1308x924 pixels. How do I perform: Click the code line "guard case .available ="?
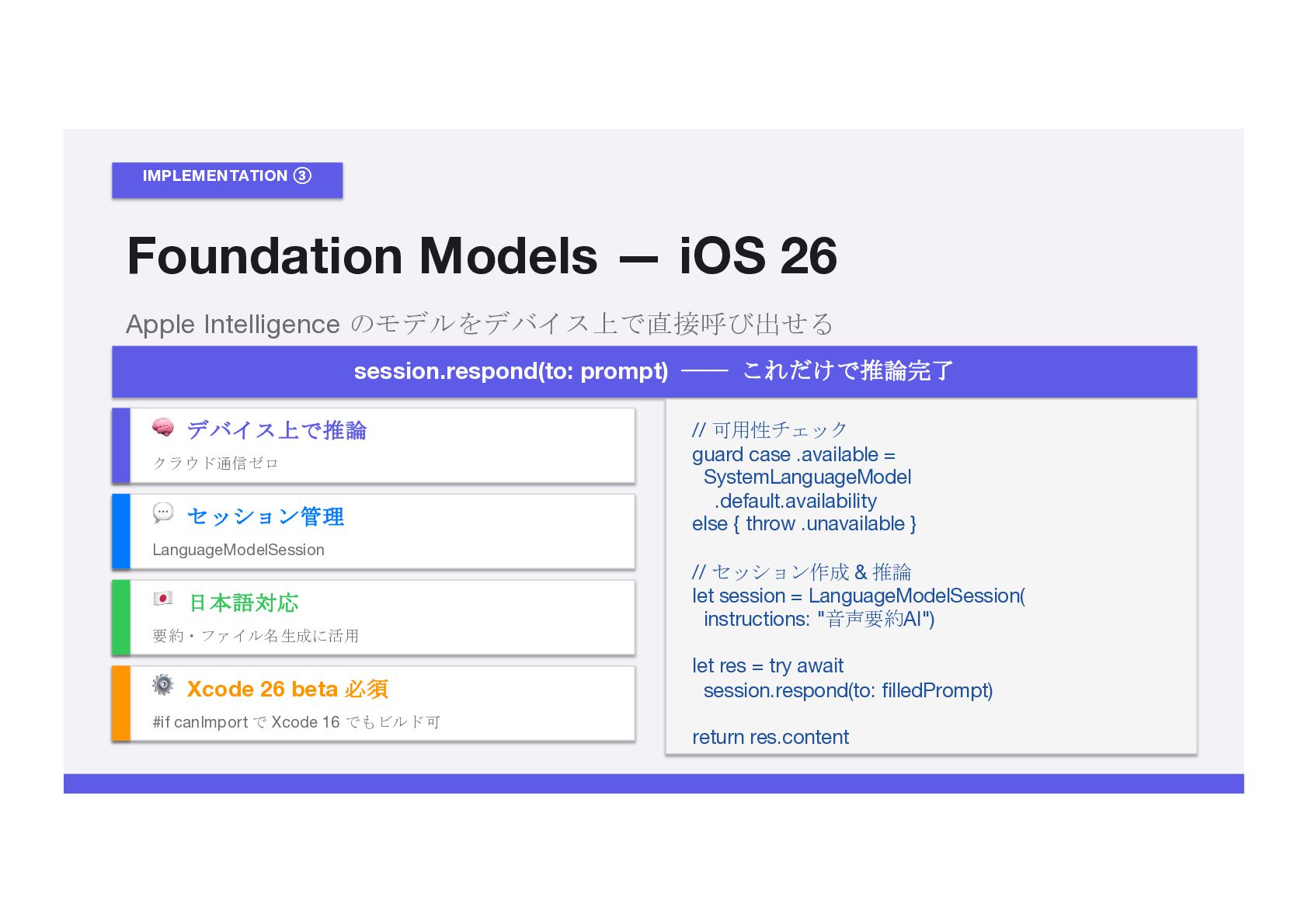pos(794,454)
